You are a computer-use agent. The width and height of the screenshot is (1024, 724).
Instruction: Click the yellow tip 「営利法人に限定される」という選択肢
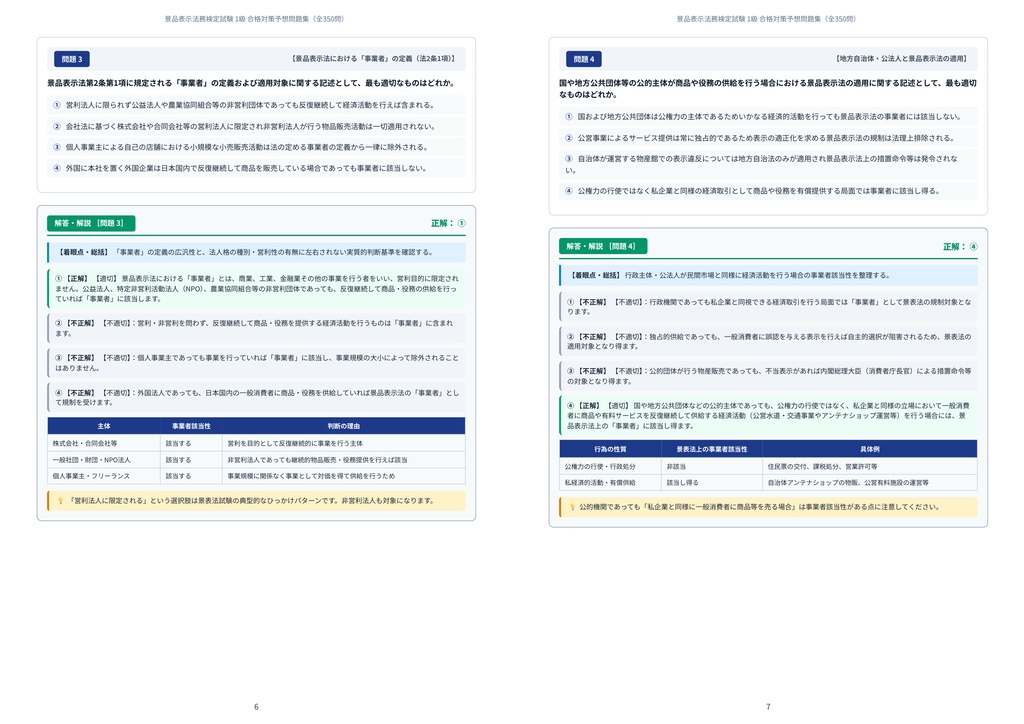click(256, 501)
